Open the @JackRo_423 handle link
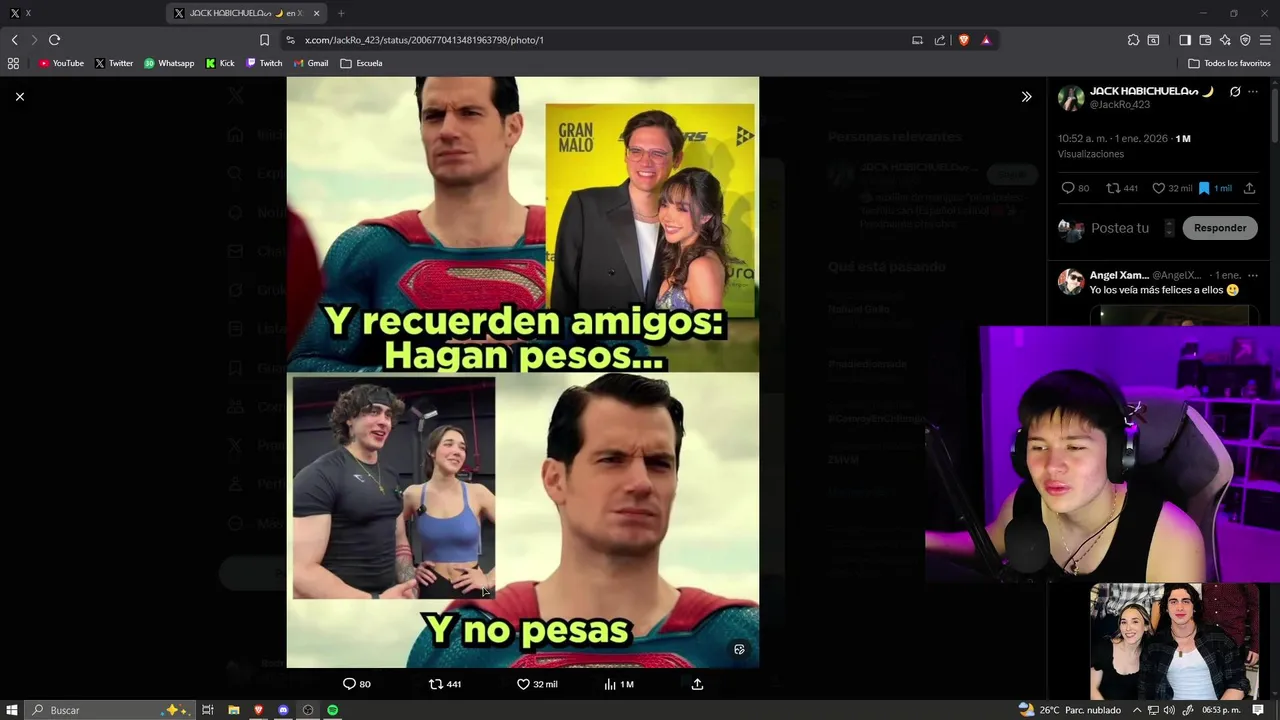 click(1120, 105)
